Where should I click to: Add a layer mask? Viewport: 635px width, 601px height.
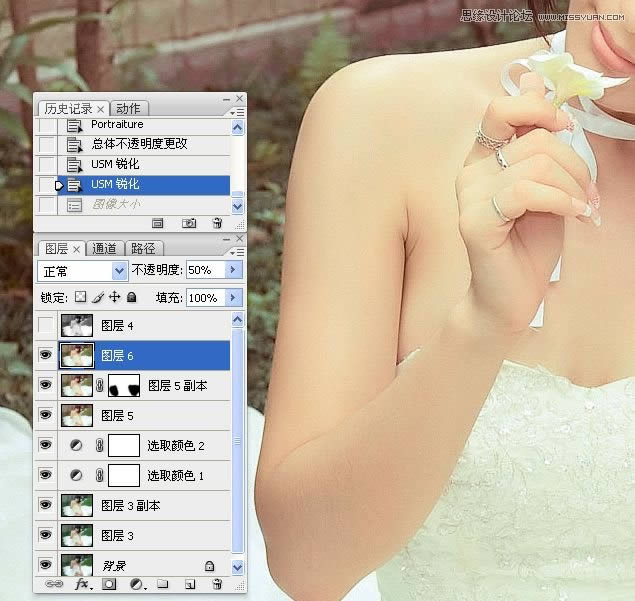110,584
